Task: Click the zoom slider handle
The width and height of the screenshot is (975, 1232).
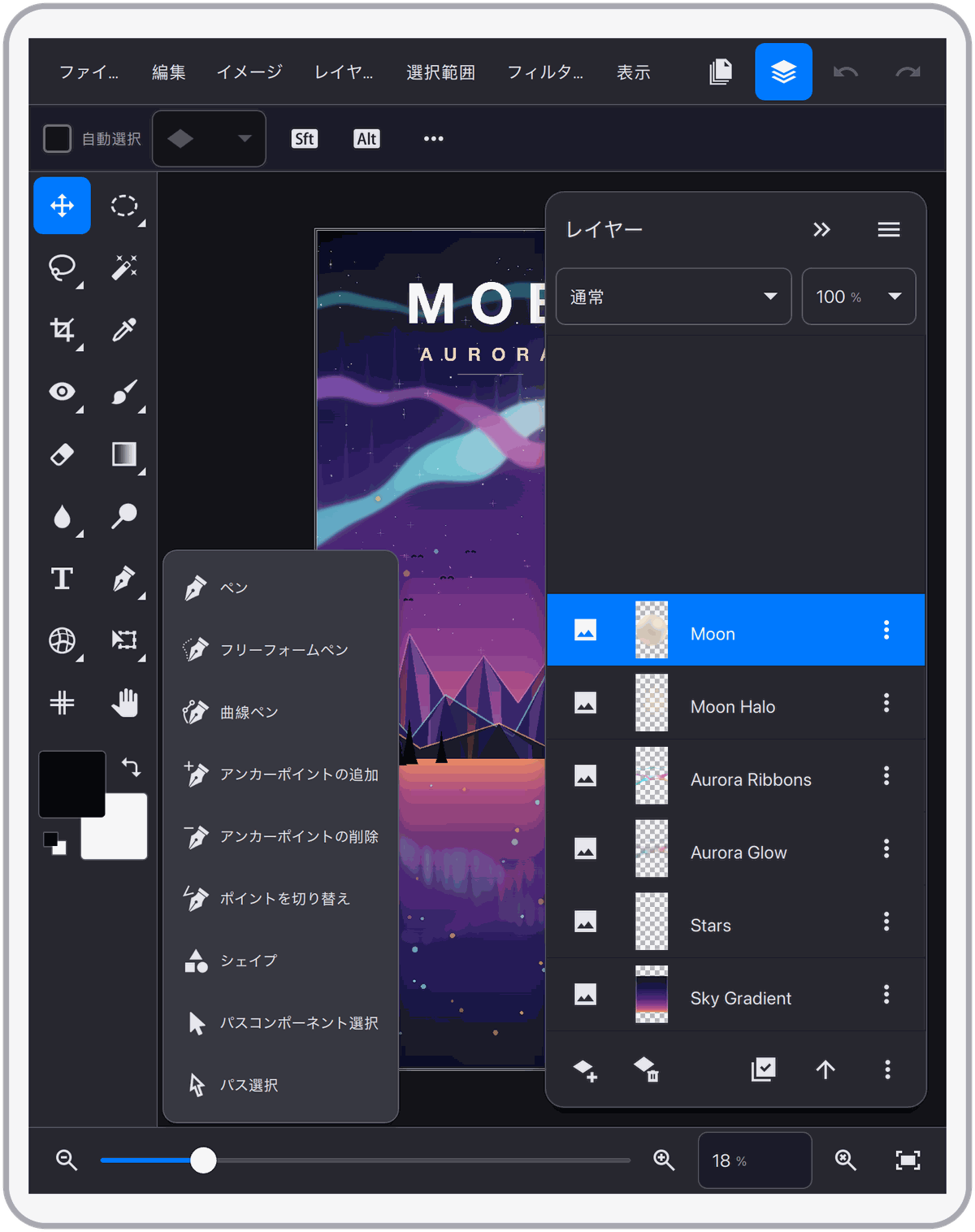Action: [203, 1160]
